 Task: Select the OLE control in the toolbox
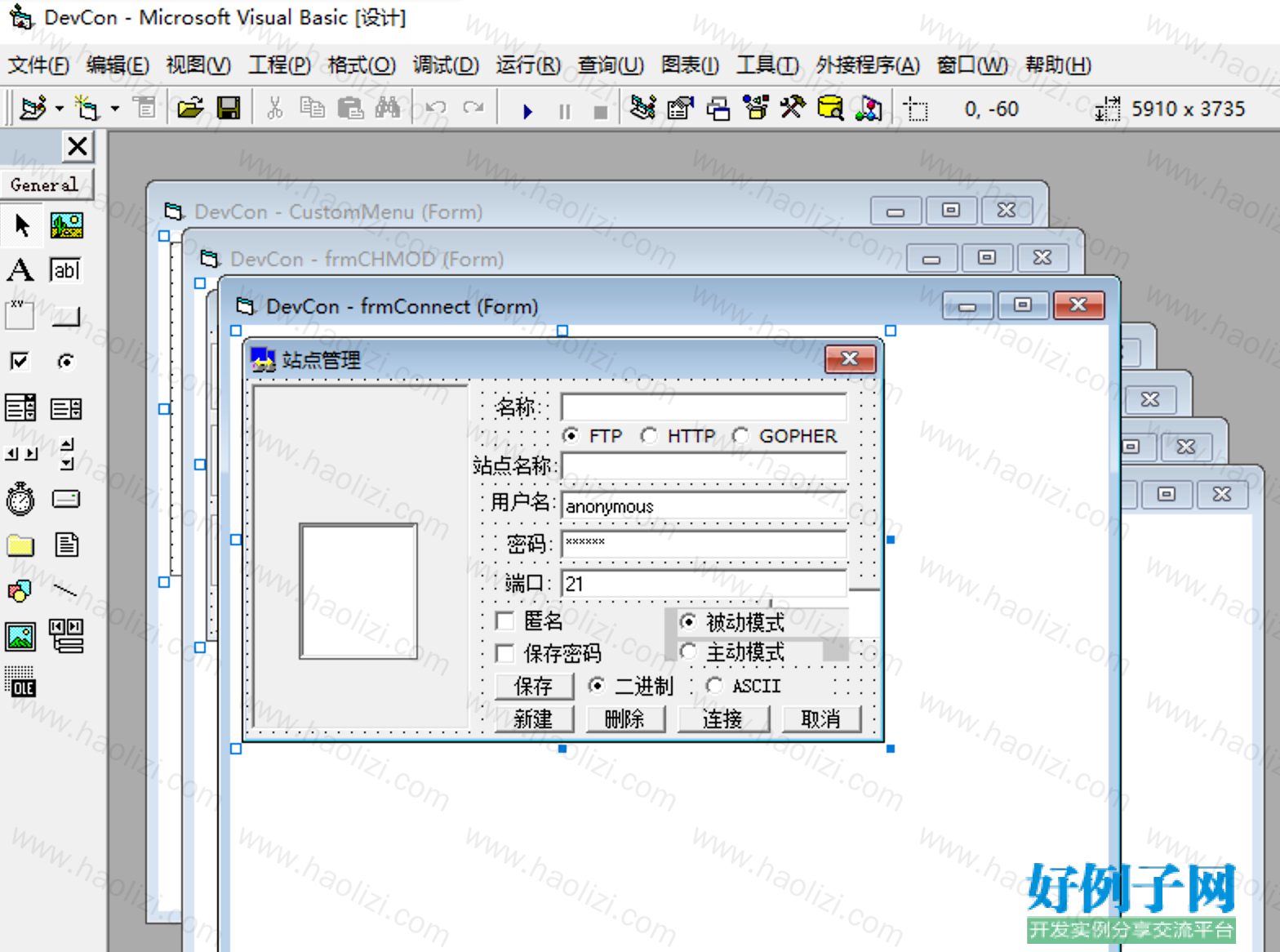pos(20,682)
